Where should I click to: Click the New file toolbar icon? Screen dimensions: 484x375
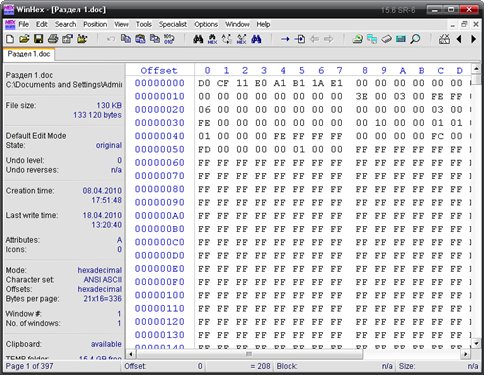(x=10, y=39)
